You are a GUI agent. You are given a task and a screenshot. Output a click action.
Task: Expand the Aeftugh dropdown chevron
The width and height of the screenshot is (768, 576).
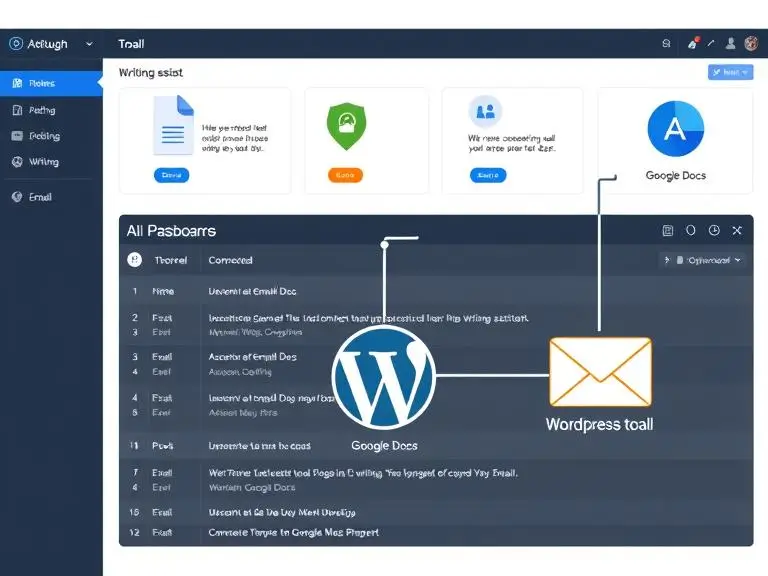[89, 44]
